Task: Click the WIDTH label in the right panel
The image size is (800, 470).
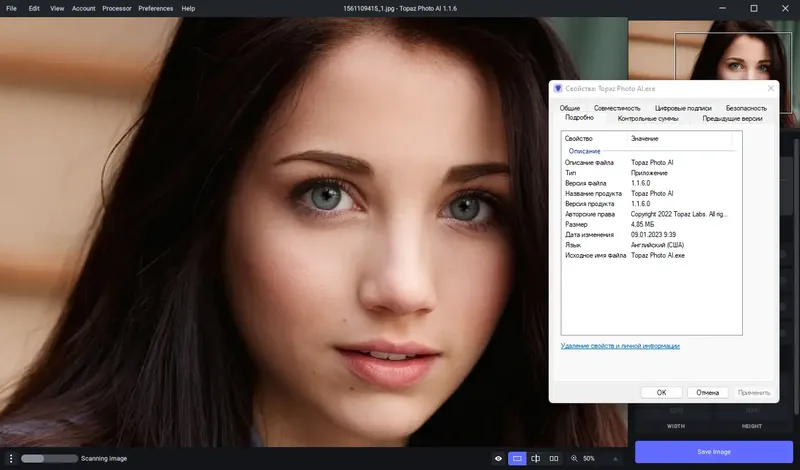Action: (676, 426)
